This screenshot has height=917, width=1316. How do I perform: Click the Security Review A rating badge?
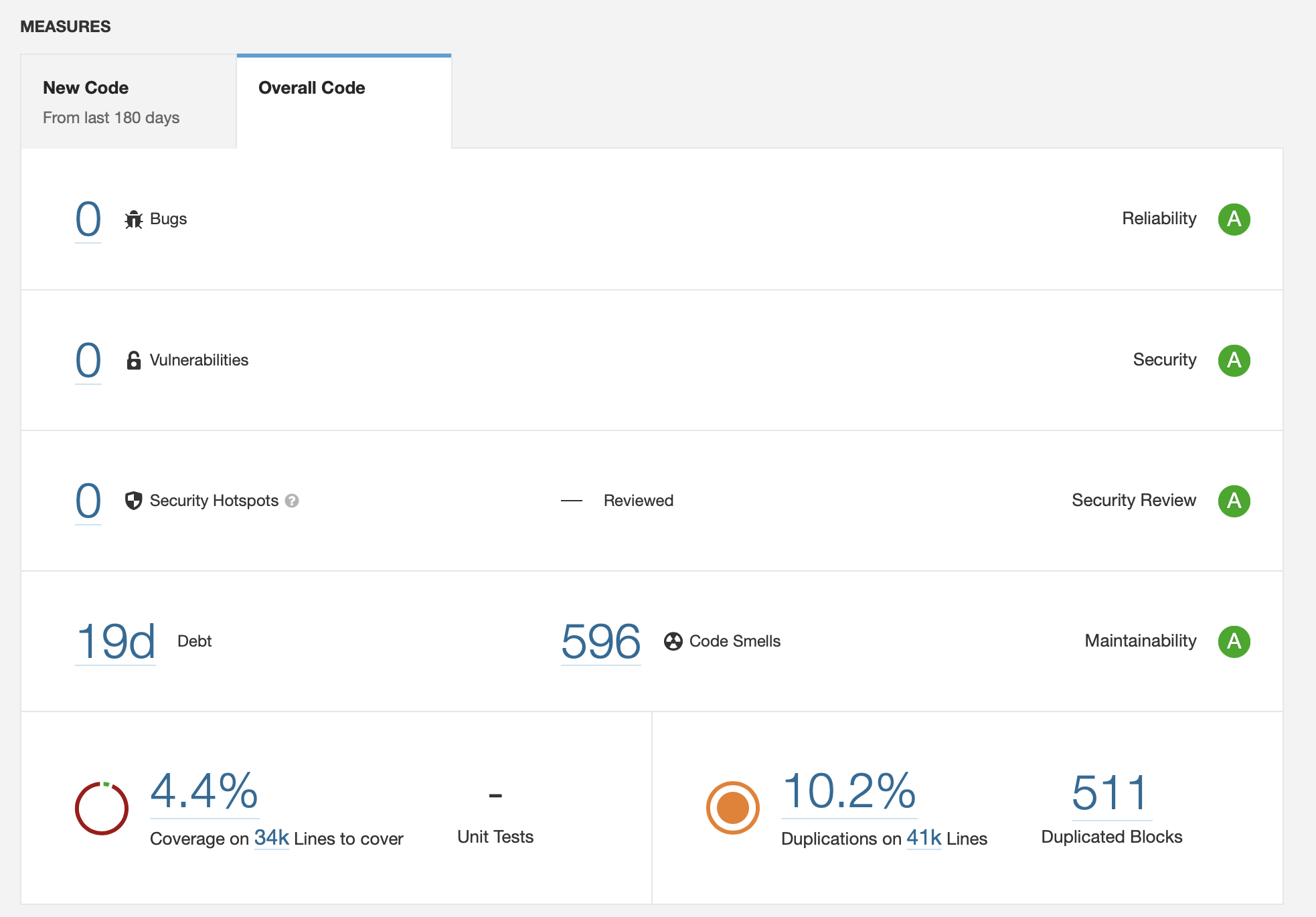(x=1234, y=501)
